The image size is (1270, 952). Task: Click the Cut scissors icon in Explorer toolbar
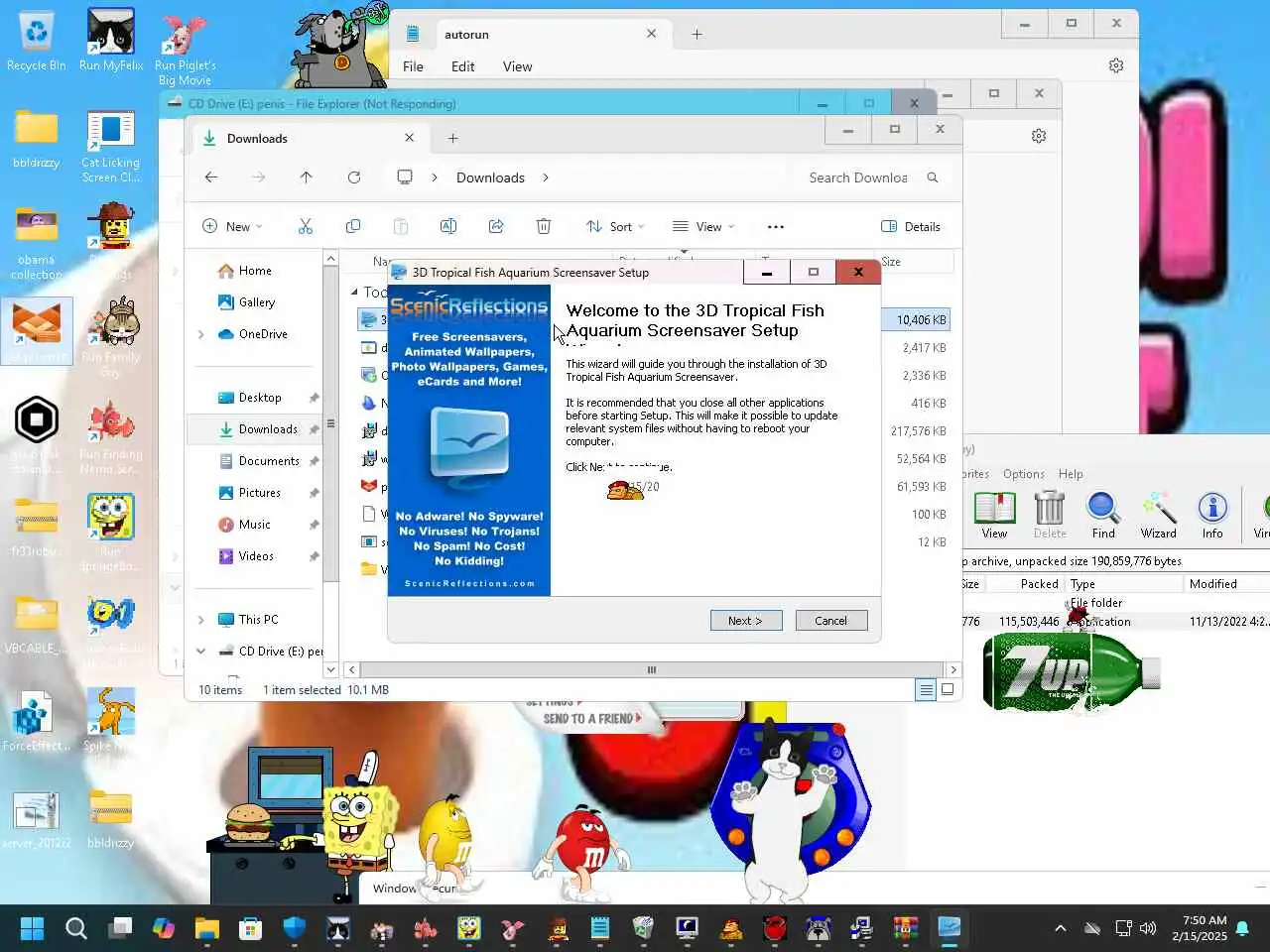pyautogui.click(x=306, y=227)
